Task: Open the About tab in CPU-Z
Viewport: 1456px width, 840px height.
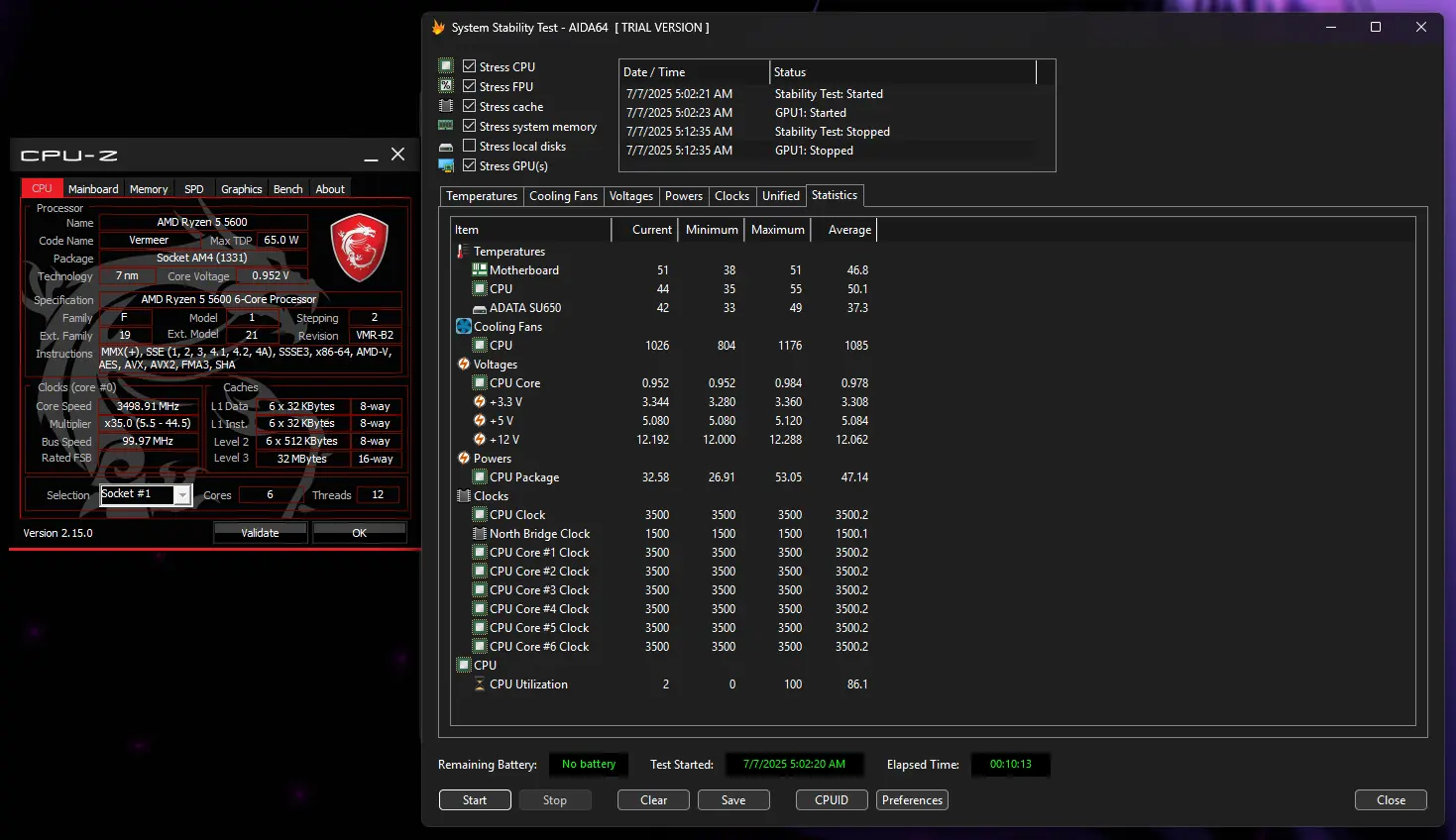Action: pos(330,189)
